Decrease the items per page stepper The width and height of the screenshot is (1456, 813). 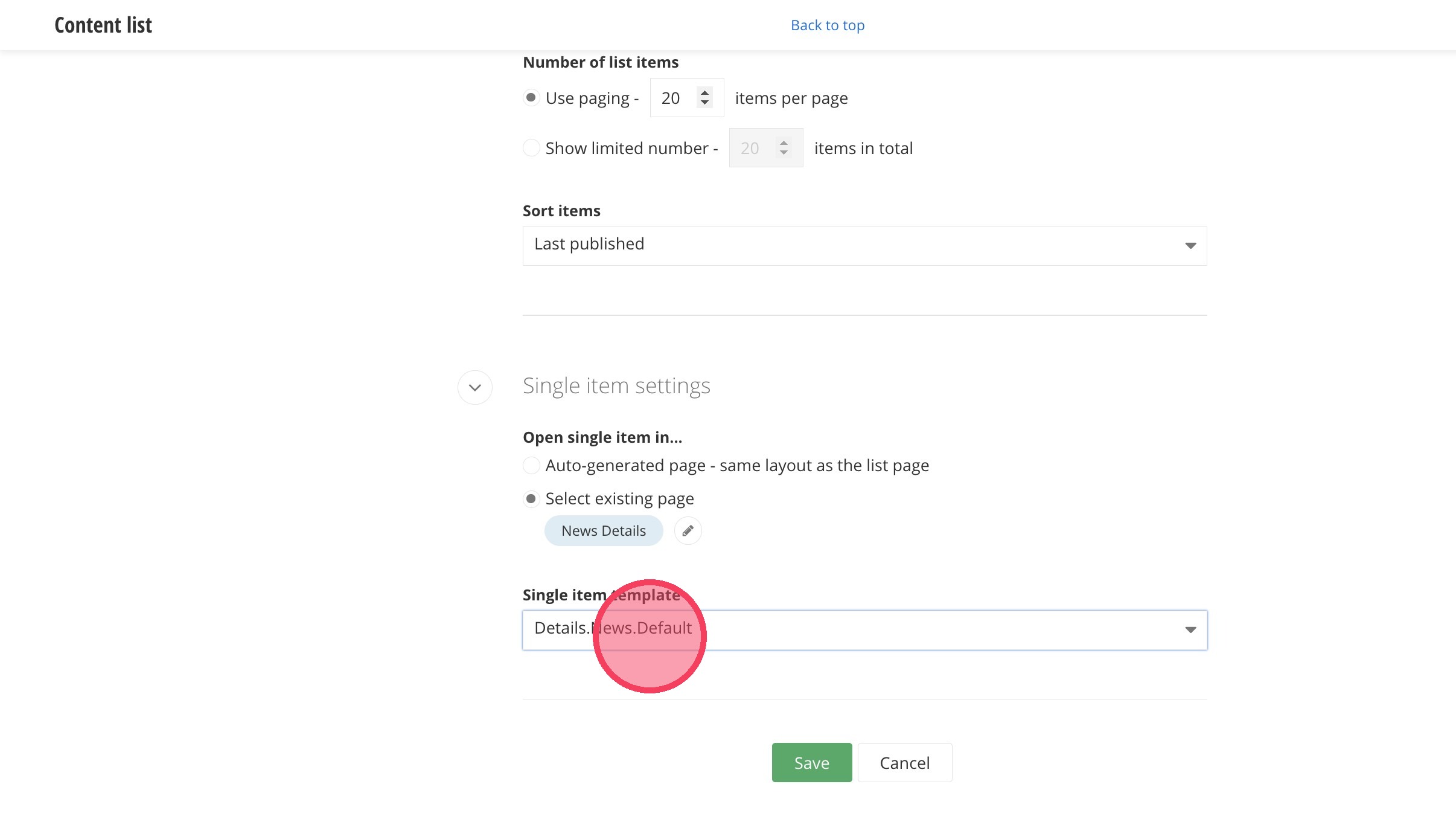tap(704, 103)
